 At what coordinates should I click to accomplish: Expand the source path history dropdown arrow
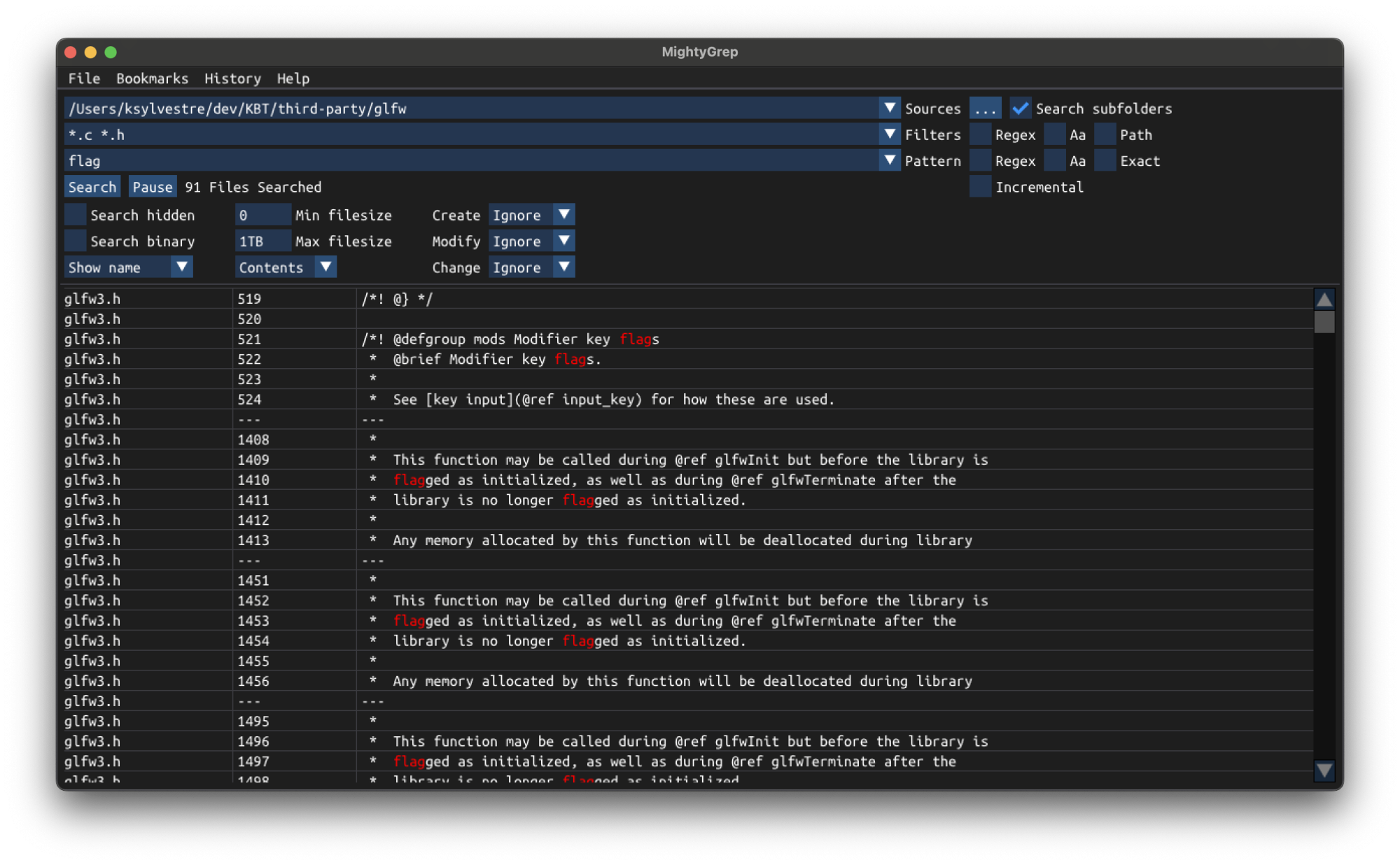(889, 108)
